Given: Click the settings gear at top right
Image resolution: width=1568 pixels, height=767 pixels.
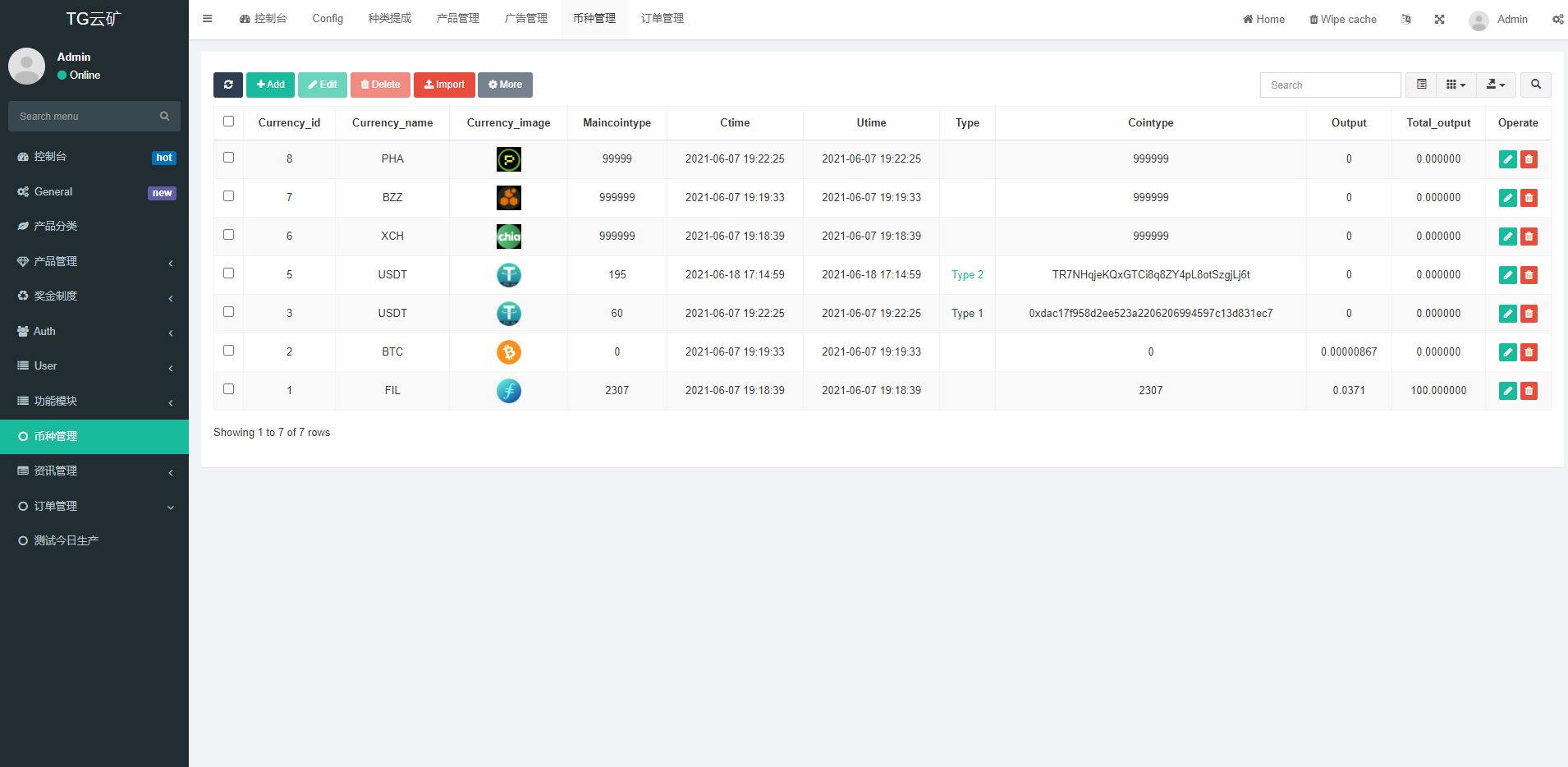Looking at the screenshot, I should 1558,19.
